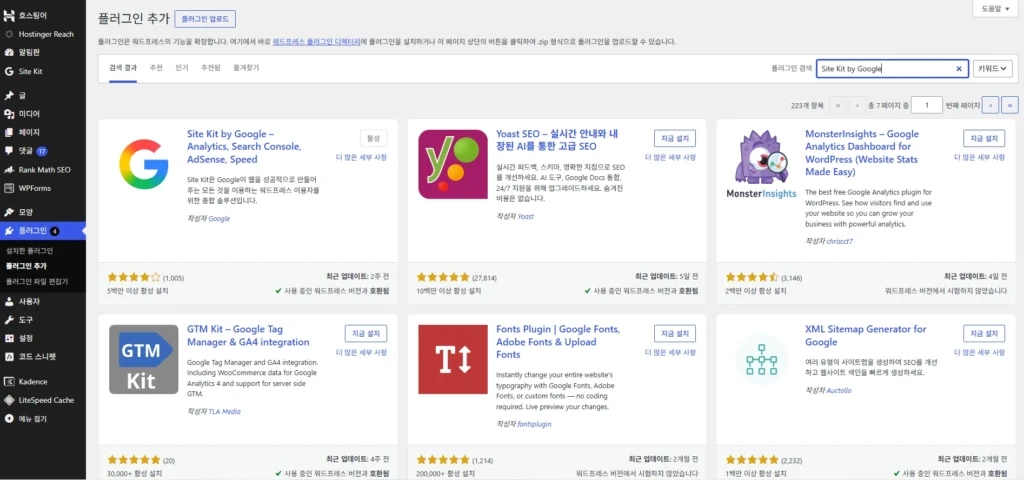View more details for MonsterInsights
Screen dimensions: 1024x480
[x=979, y=157]
